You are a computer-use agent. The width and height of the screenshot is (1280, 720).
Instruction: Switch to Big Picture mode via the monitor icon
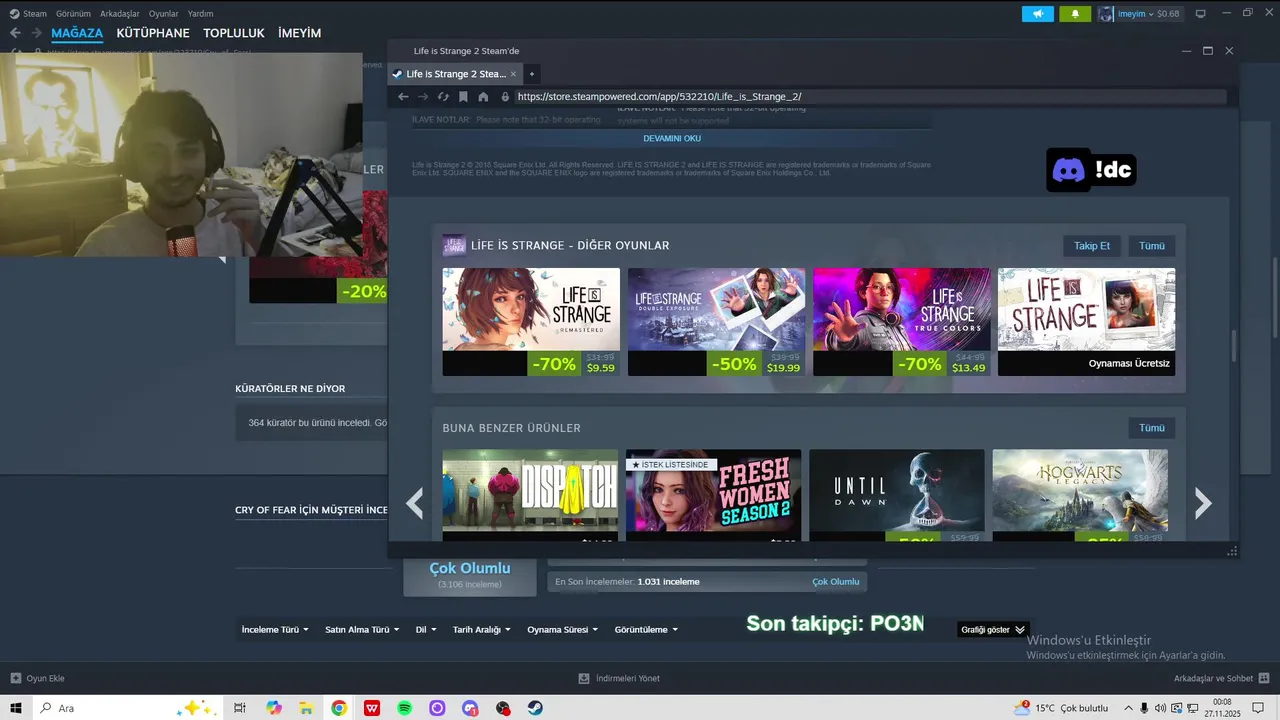pyautogui.click(x=1201, y=14)
